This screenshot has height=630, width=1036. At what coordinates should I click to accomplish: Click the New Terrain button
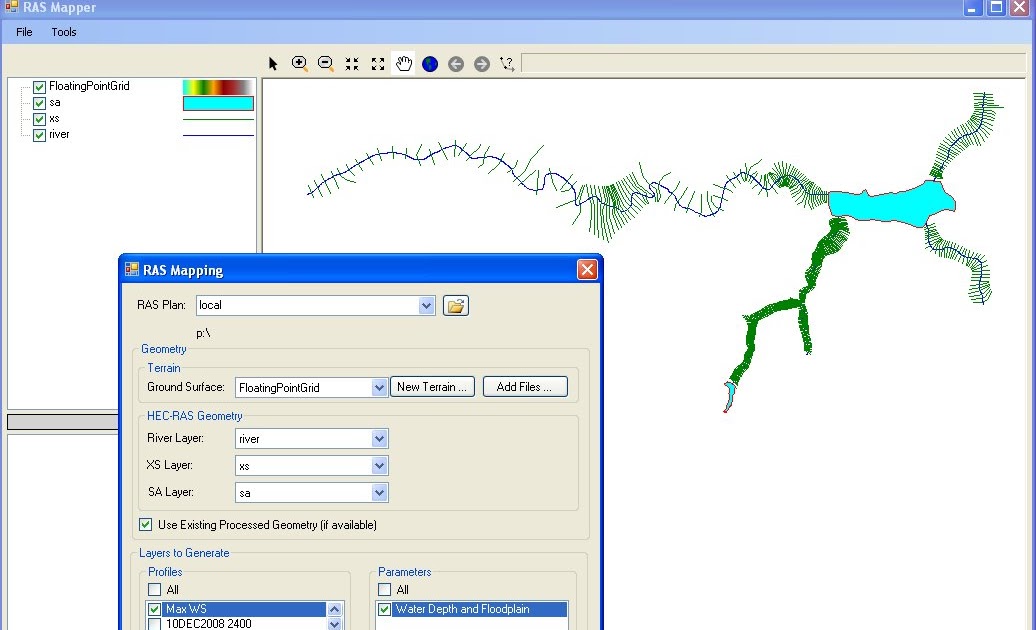[432, 386]
